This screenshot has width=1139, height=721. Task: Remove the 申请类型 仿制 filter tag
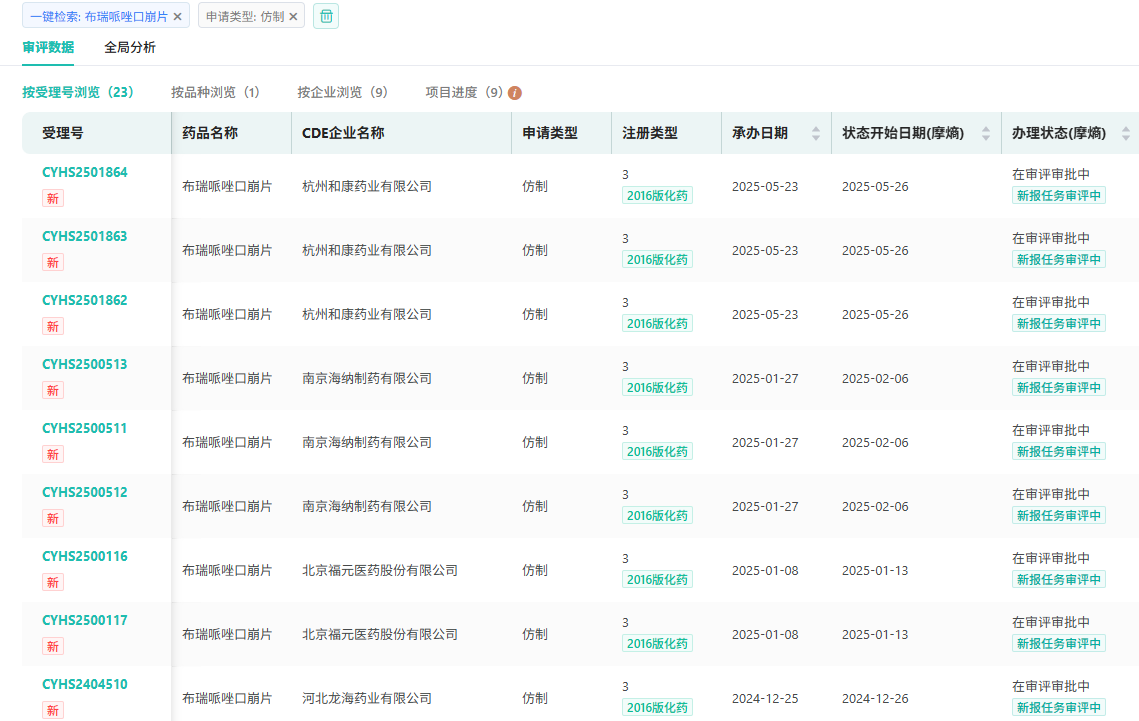point(293,17)
